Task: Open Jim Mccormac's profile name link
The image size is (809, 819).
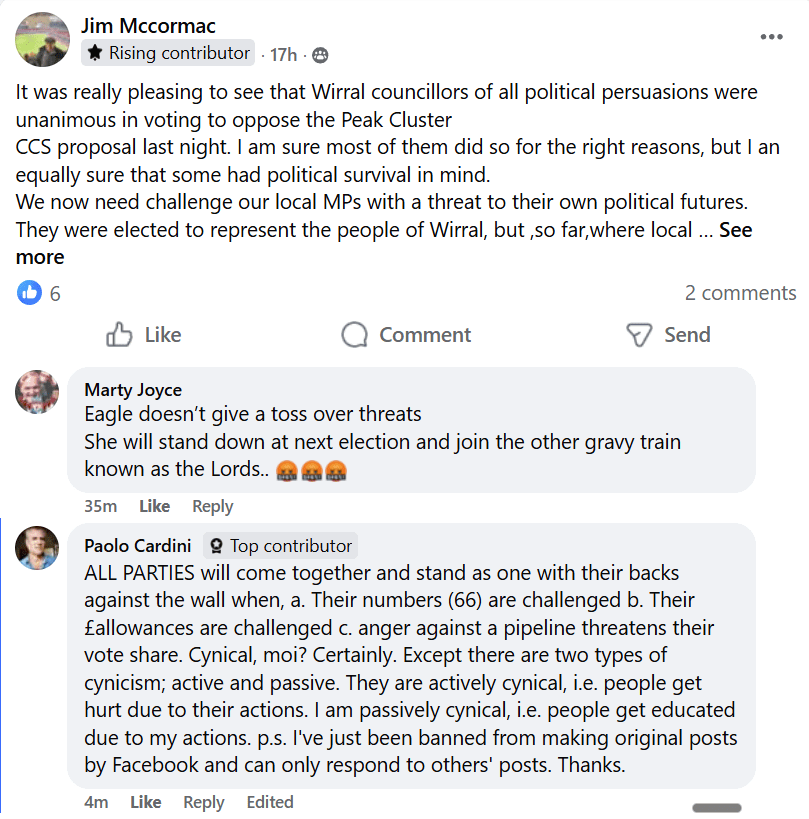Action: click(x=148, y=26)
